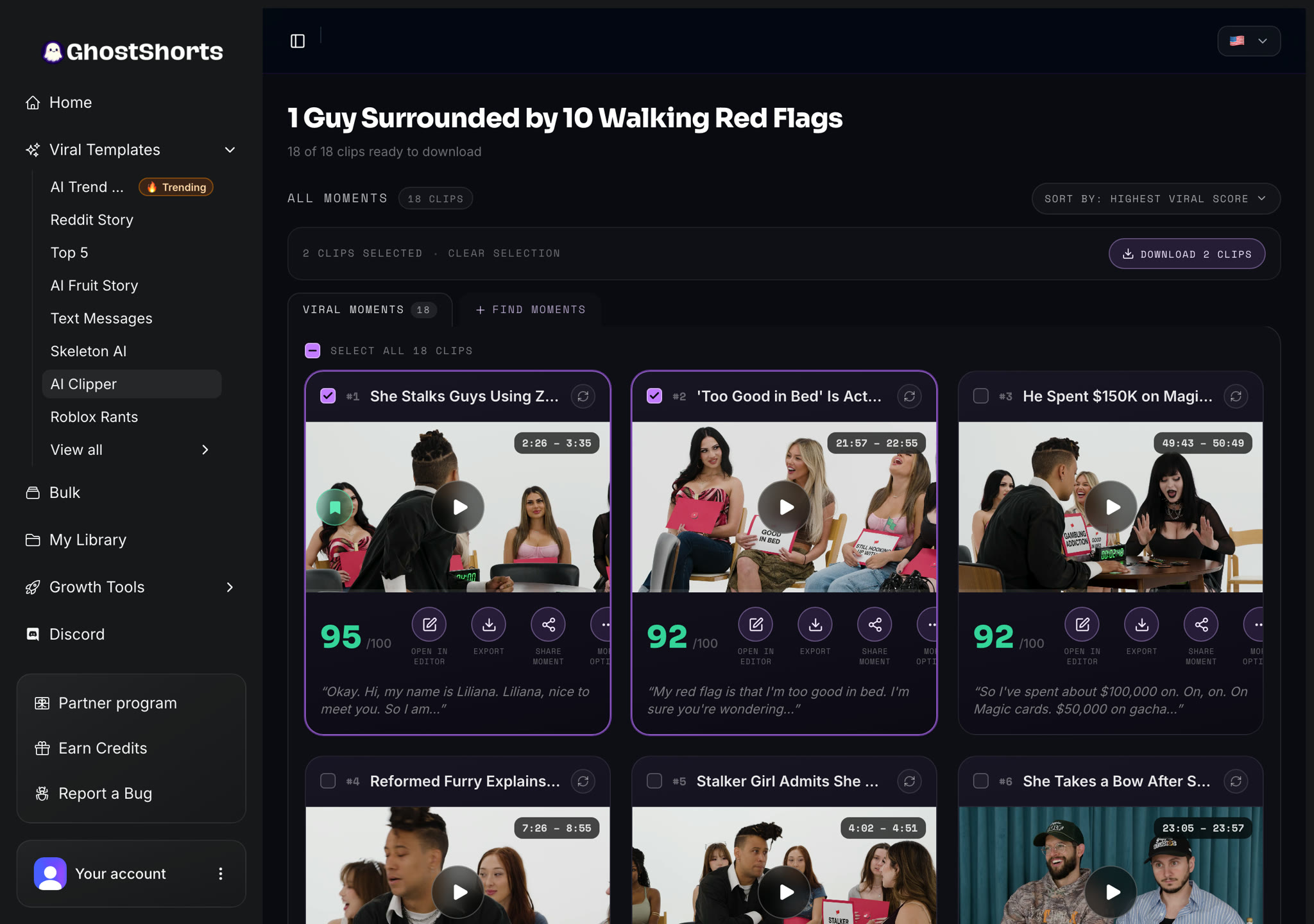Share moment for clip #3
This screenshot has width=1314, height=924.
pyautogui.click(x=1201, y=624)
